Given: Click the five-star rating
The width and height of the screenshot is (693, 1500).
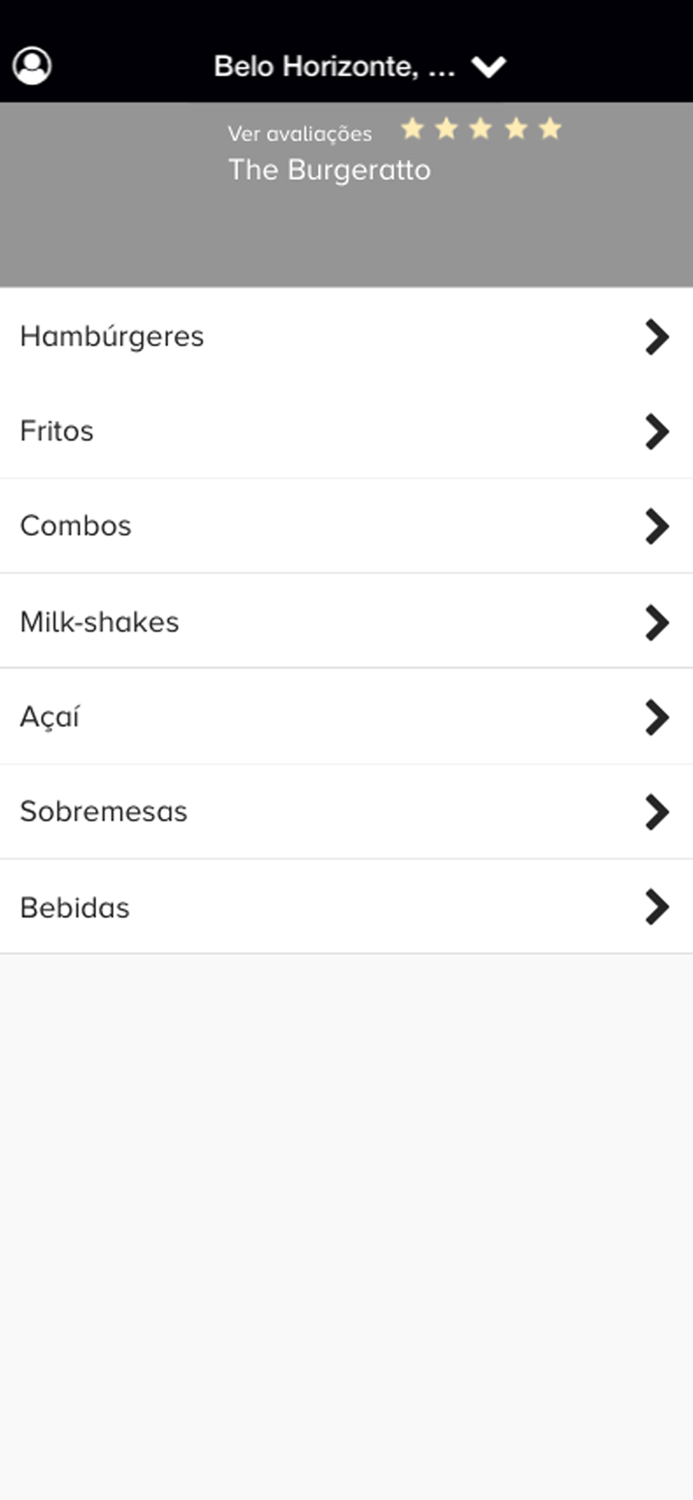Looking at the screenshot, I should 481,129.
